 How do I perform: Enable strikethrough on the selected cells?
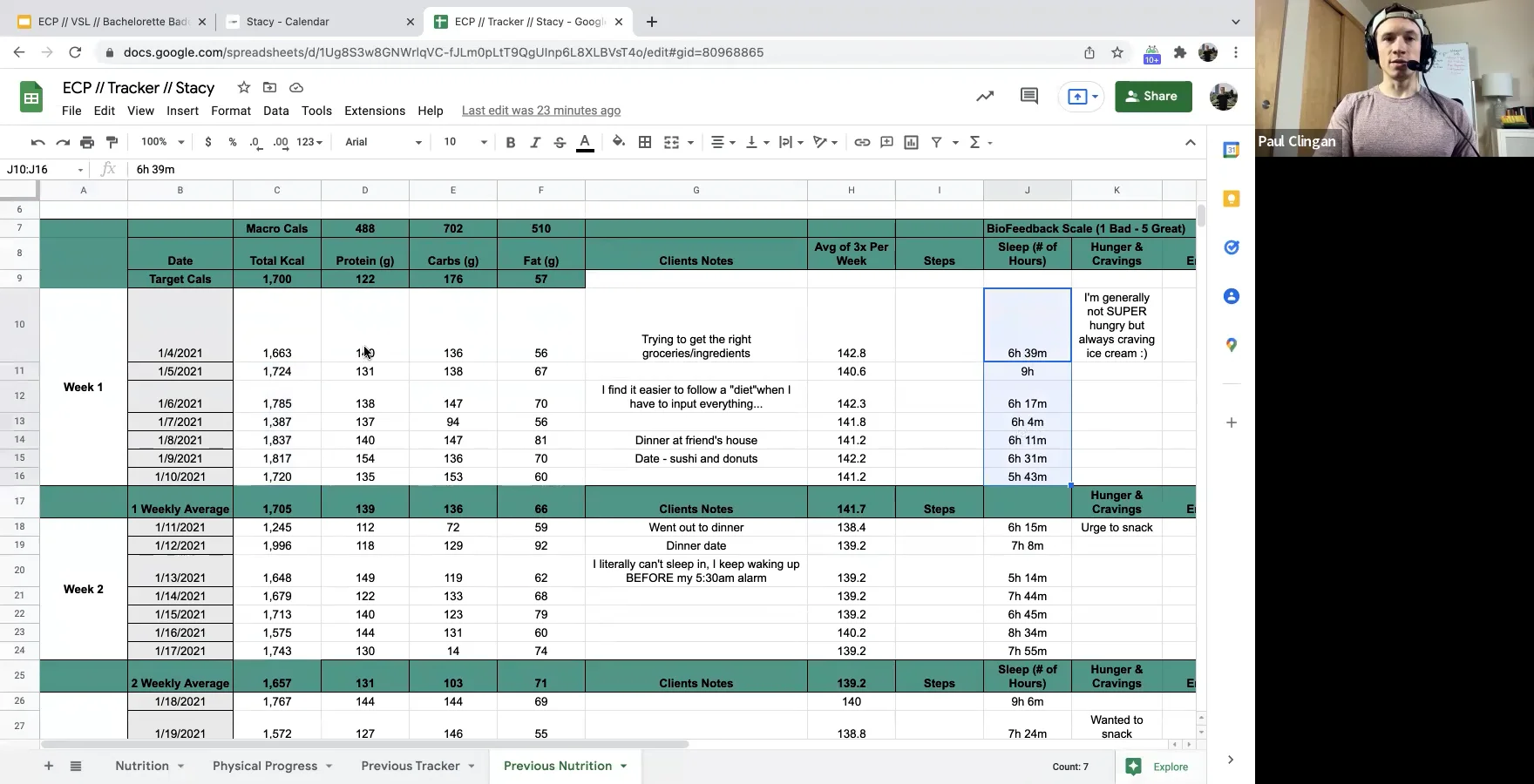point(560,142)
